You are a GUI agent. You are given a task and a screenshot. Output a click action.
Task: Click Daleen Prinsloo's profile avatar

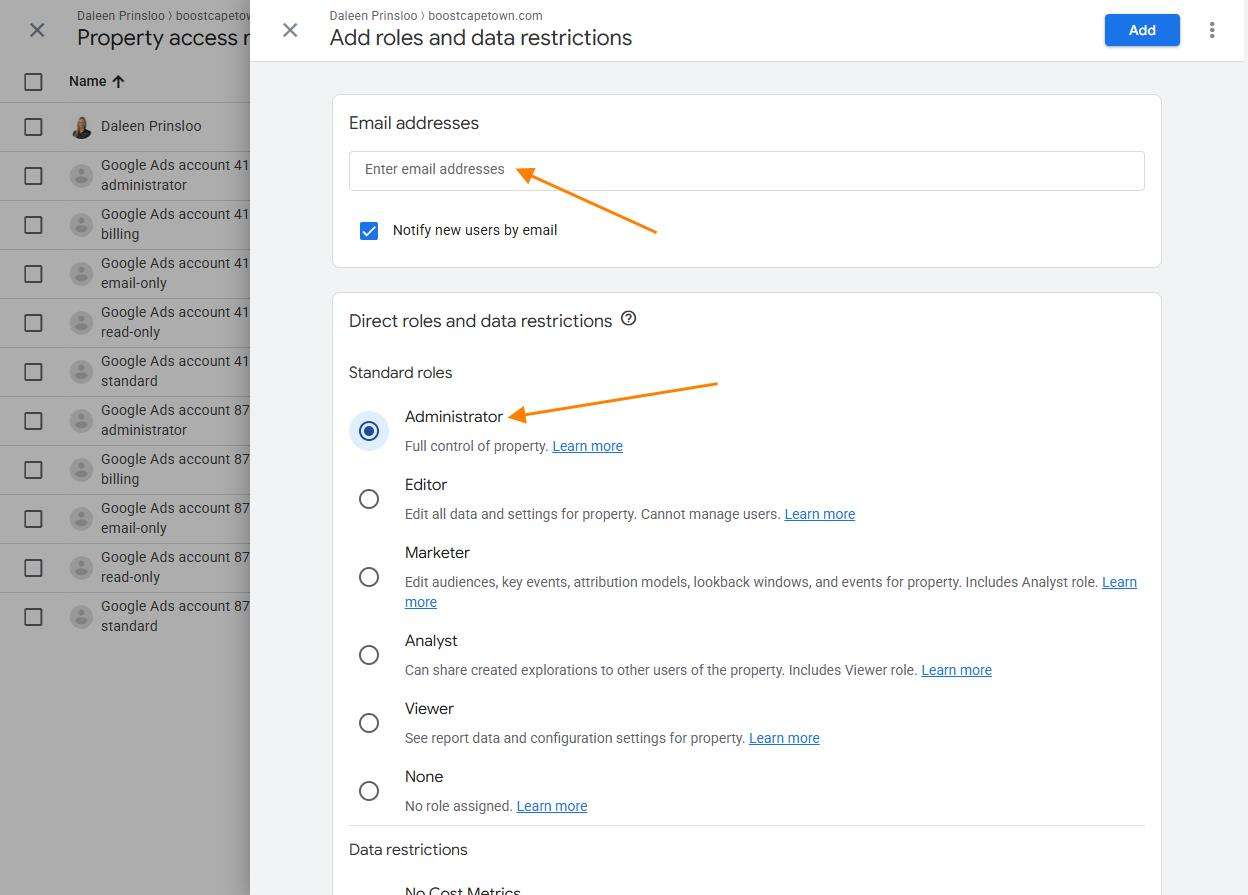pyautogui.click(x=82, y=127)
